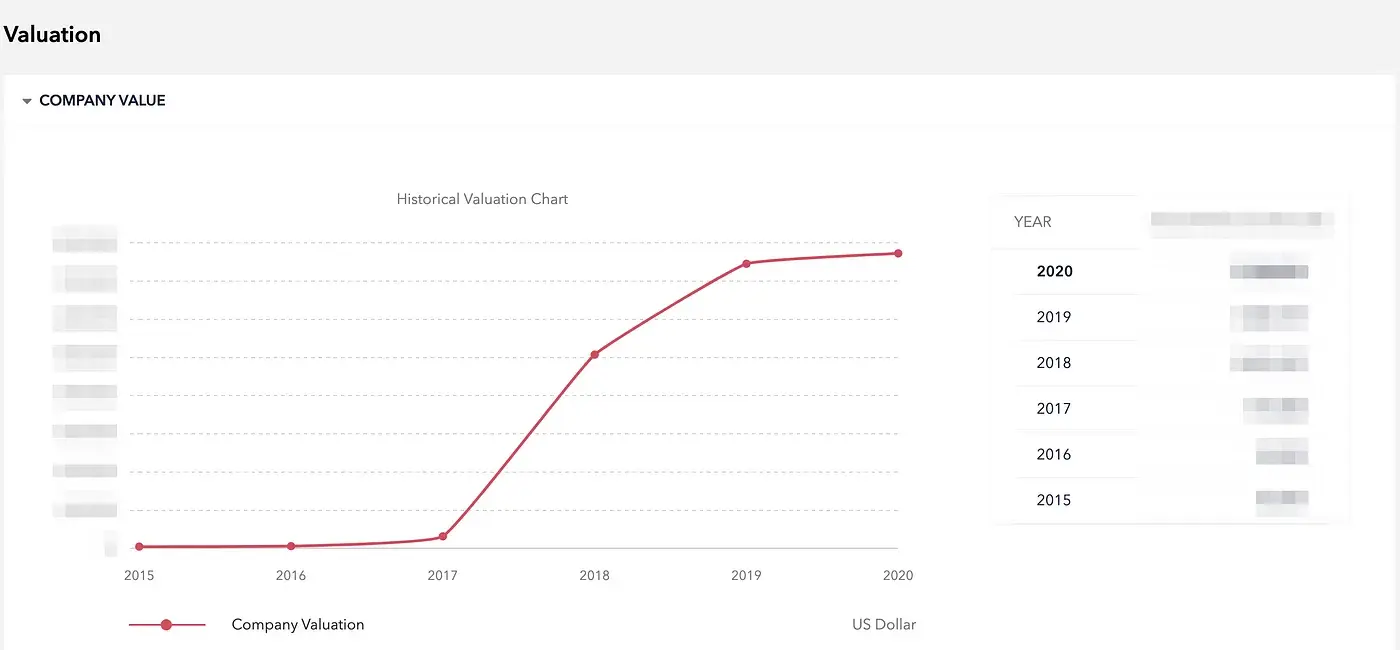Select the 2015 row in table
Image resolution: width=1400 pixels, height=650 pixels.
pos(1170,501)
